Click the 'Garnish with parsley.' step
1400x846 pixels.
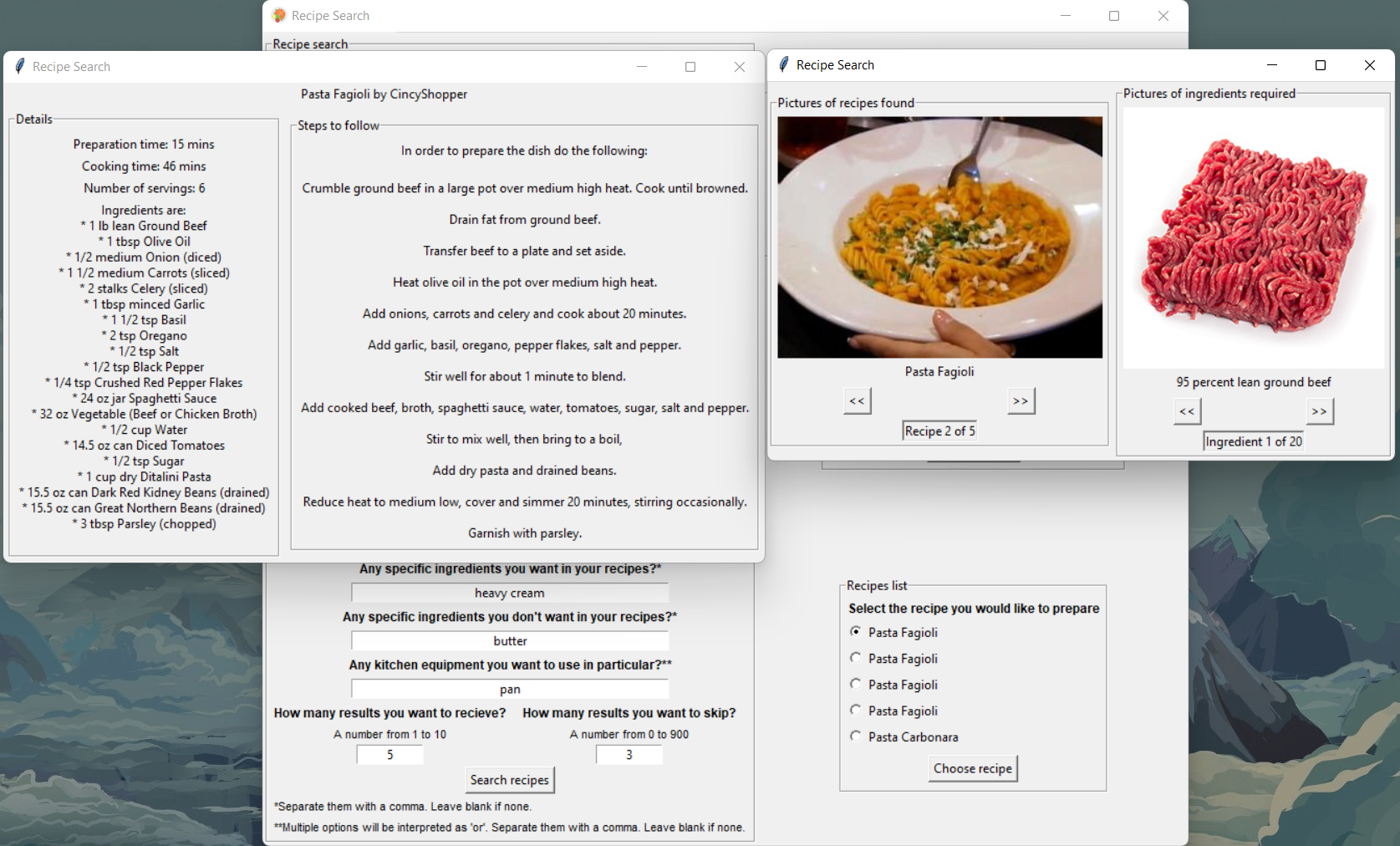(525, 533)
